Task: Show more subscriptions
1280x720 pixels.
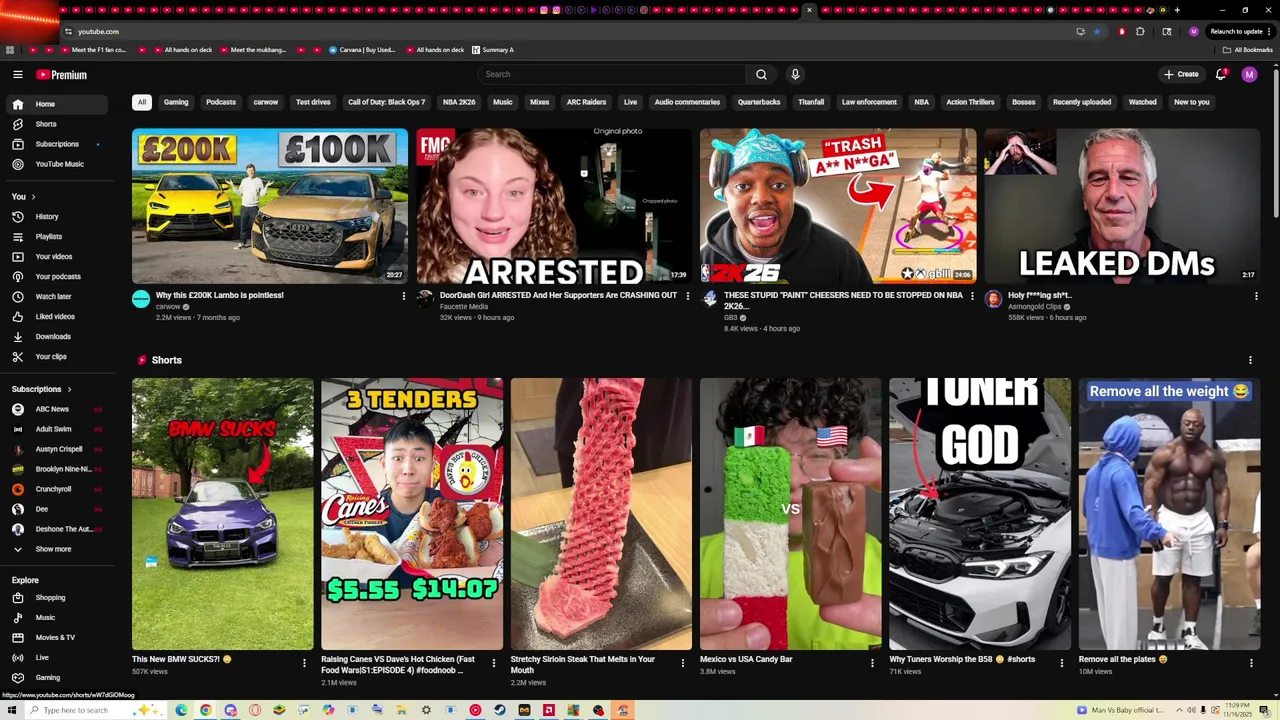Action: click(x=58, y=549)
